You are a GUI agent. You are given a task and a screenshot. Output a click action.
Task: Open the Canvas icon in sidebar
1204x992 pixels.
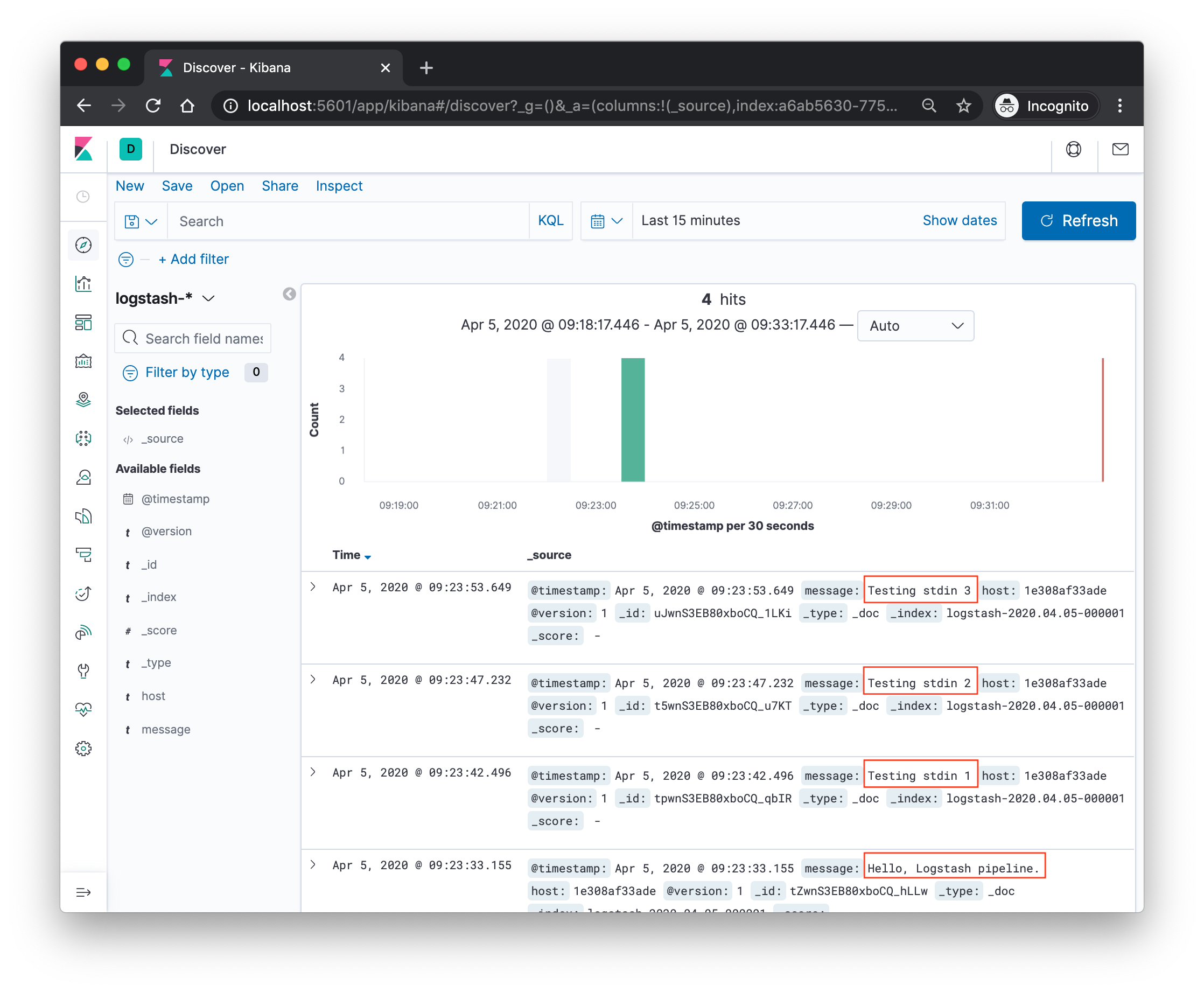click(83, 361)
